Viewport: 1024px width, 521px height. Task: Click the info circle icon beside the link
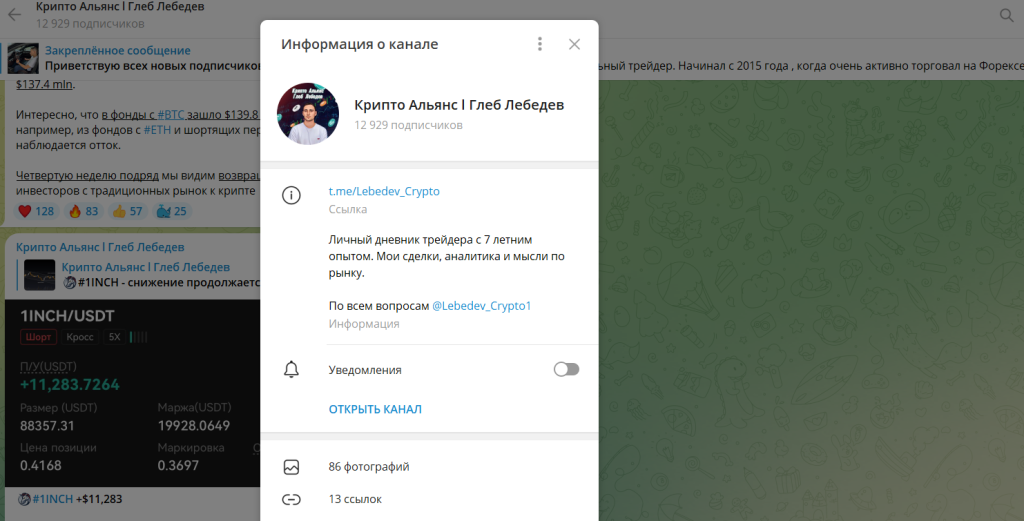pos(291,195)
